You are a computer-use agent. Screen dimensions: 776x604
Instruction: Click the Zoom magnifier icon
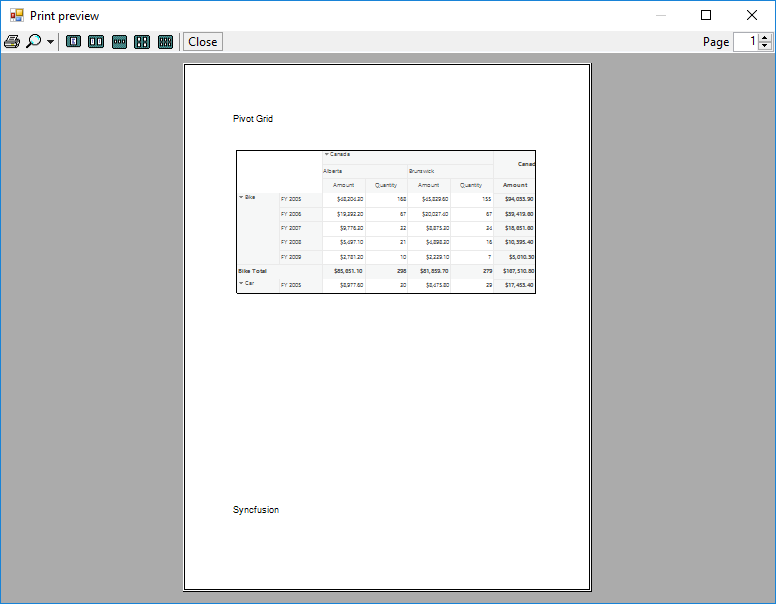[x=34, y=42]
